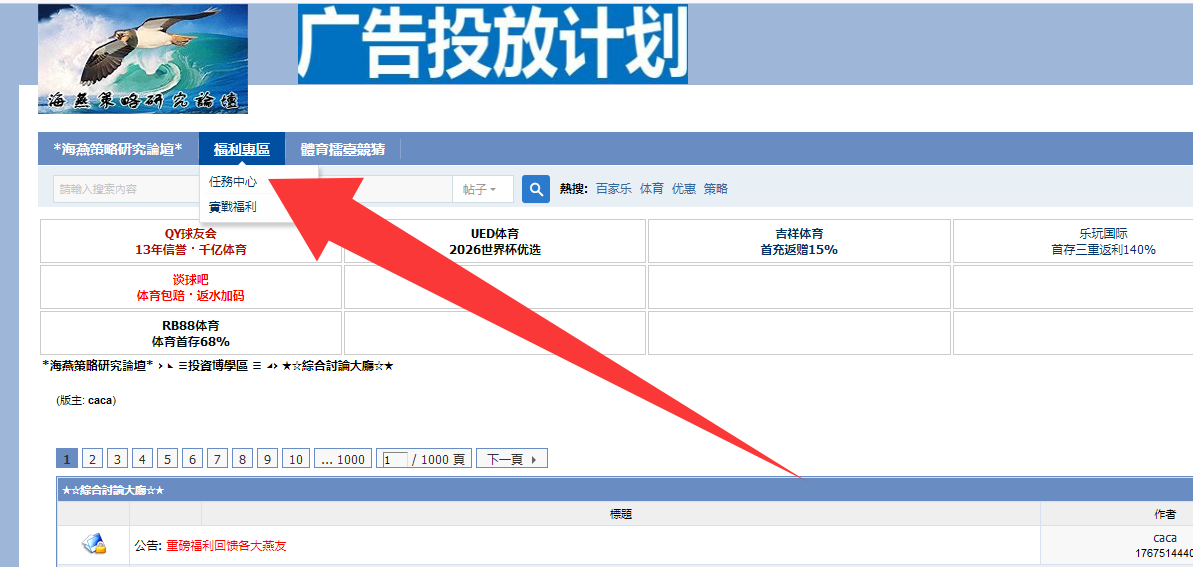Open the *海燕策略研究論壇* home tab
The image size is (1193, 567).
coord(118,149)
